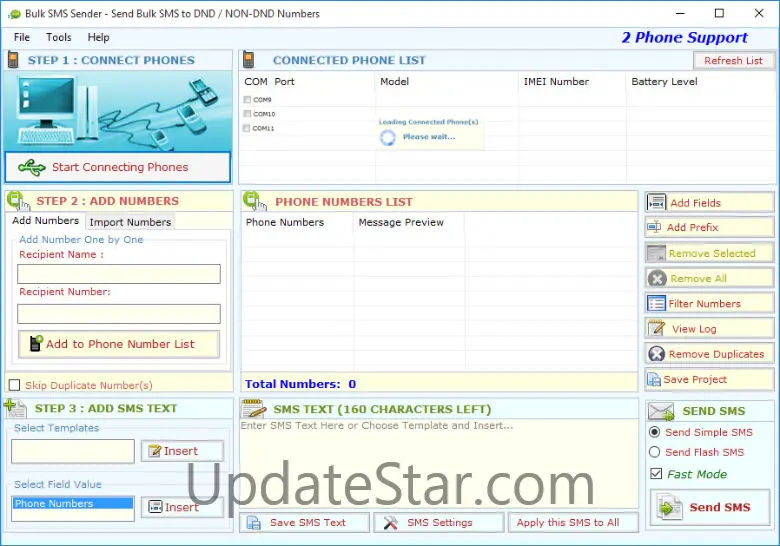Select Phone Numbers in field value list
780x546 pixels.
tap(73, 503)
